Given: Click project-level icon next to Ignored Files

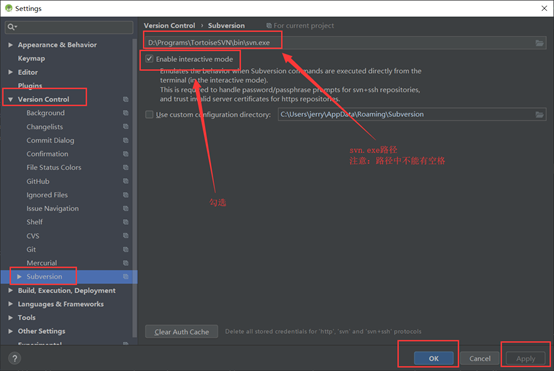Looking at the screenshot, I should coord(125,195).
